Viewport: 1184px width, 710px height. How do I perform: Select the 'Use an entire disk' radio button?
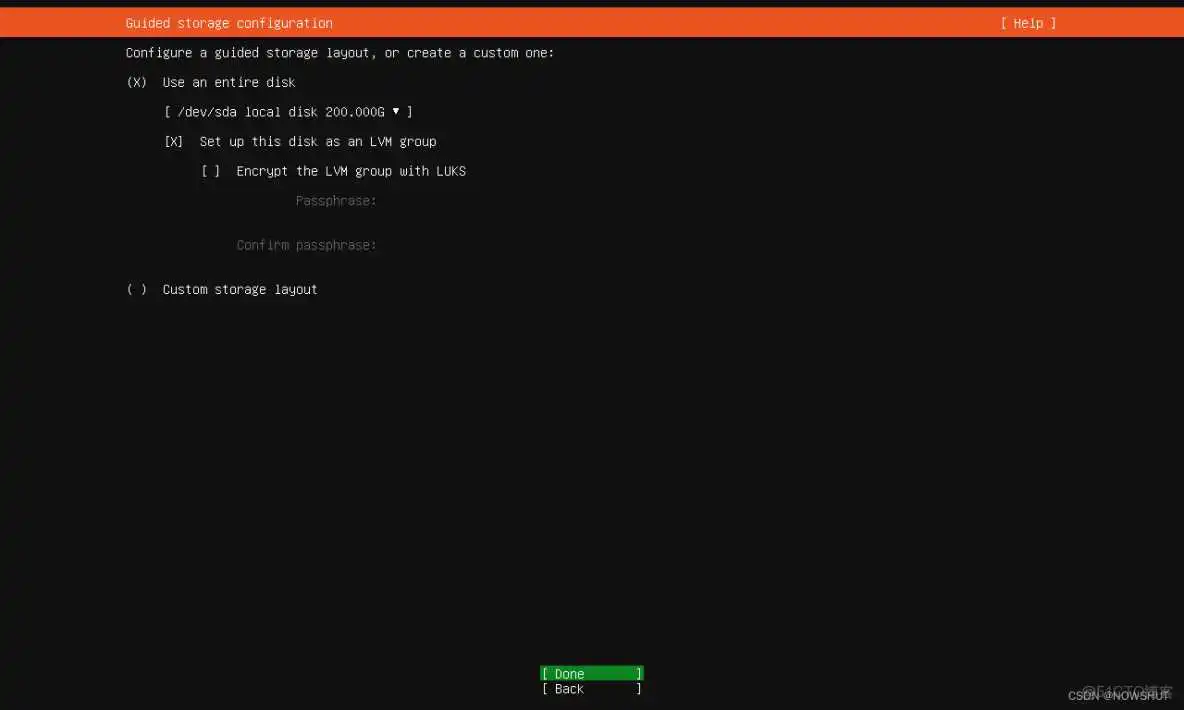pyautogui.click(x=137, y=82)
